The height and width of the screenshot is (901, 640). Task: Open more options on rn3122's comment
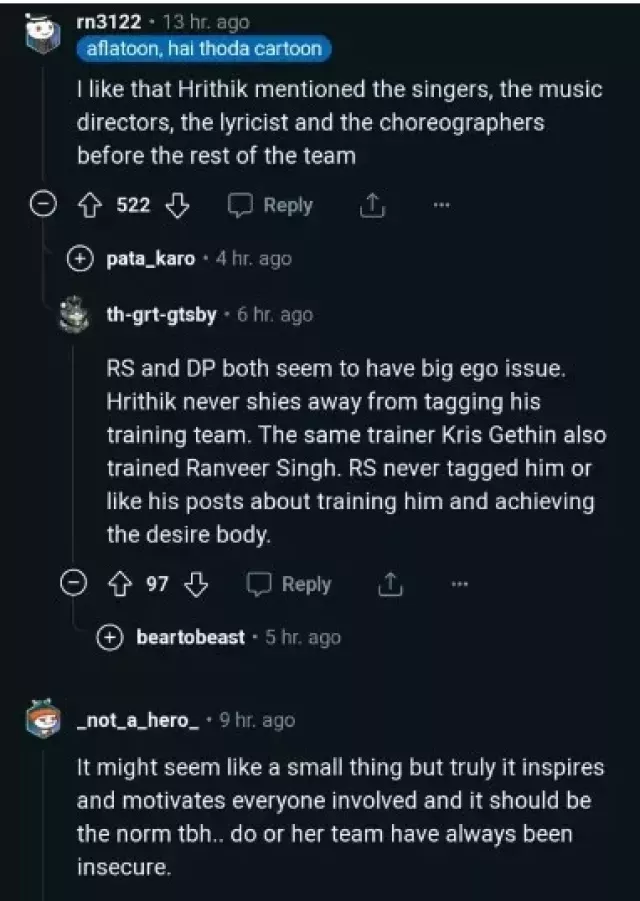click(441, 206)
